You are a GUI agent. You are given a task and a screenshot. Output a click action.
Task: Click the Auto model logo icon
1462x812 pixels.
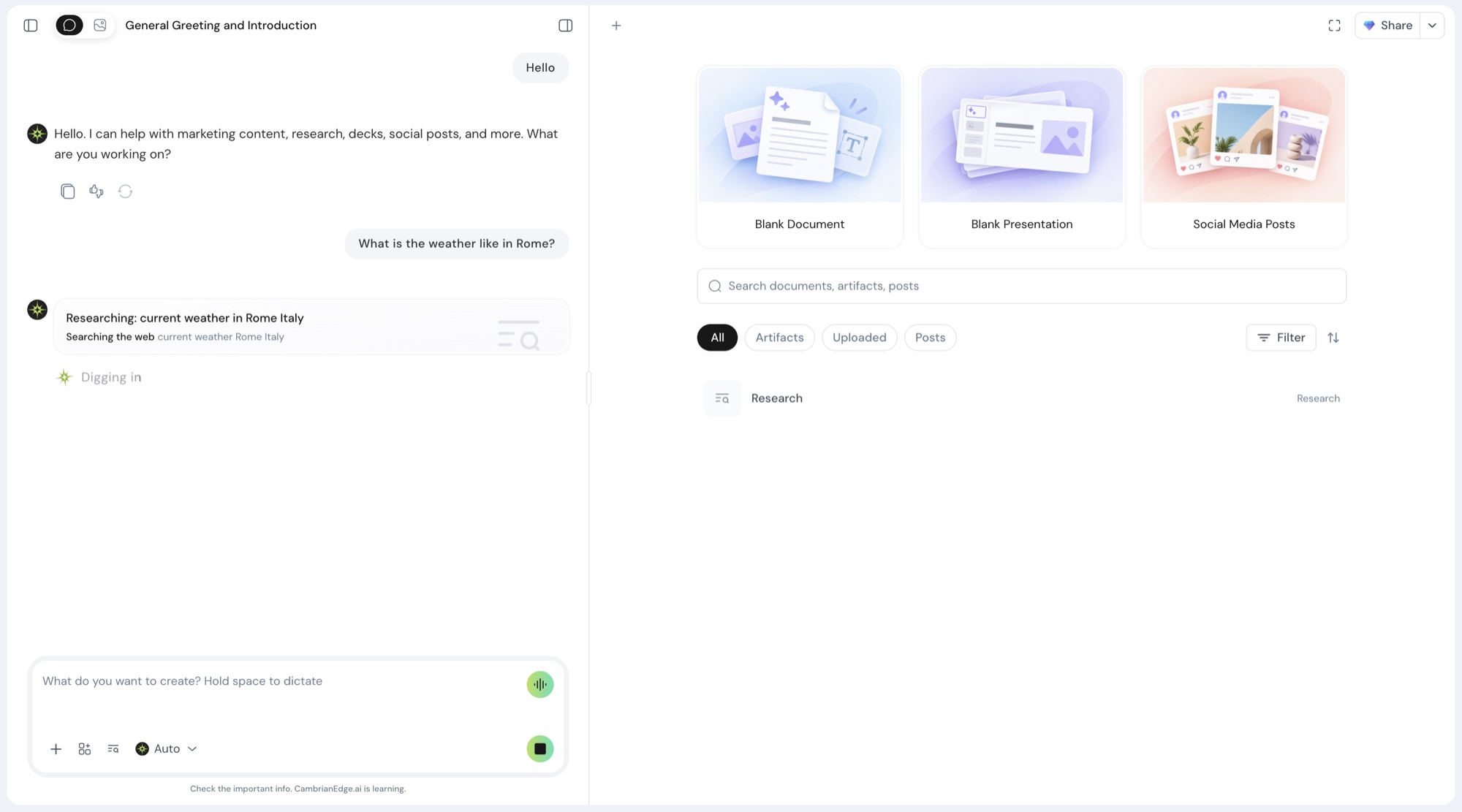point(143,749)
